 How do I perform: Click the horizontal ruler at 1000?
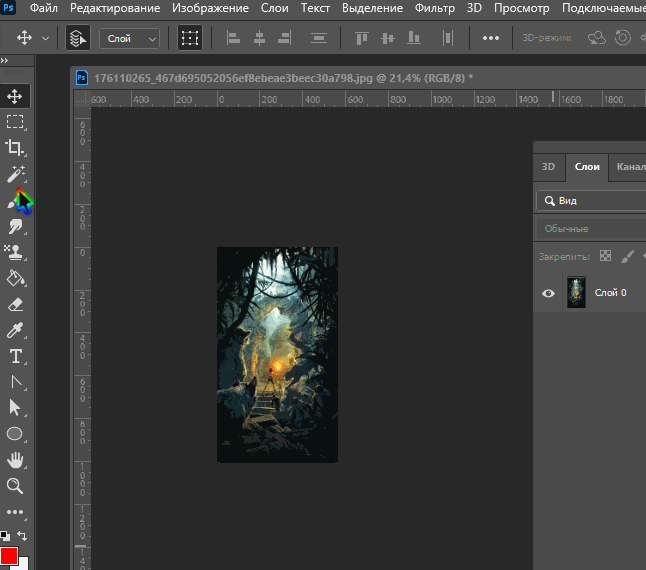442,99
